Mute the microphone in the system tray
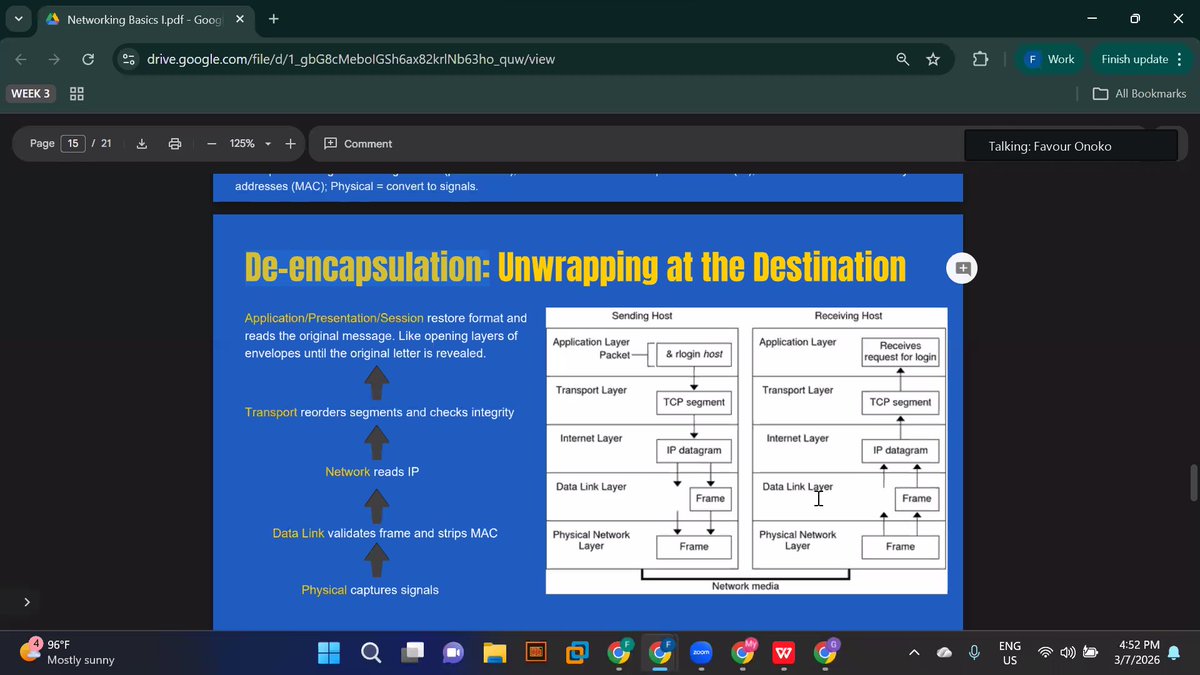This screenshot has width=1200, height=675. [974, 652]
